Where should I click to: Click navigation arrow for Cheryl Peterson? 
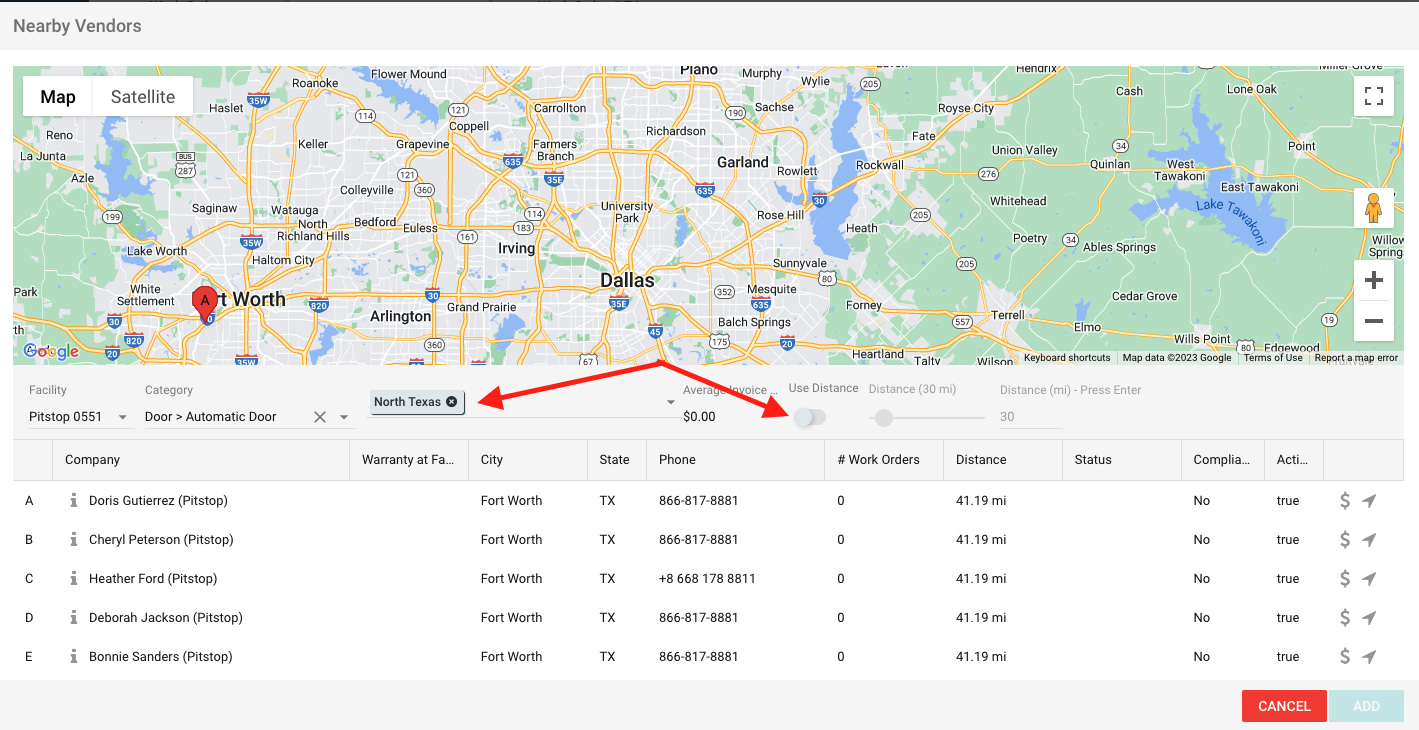[x=1370, y=540]
